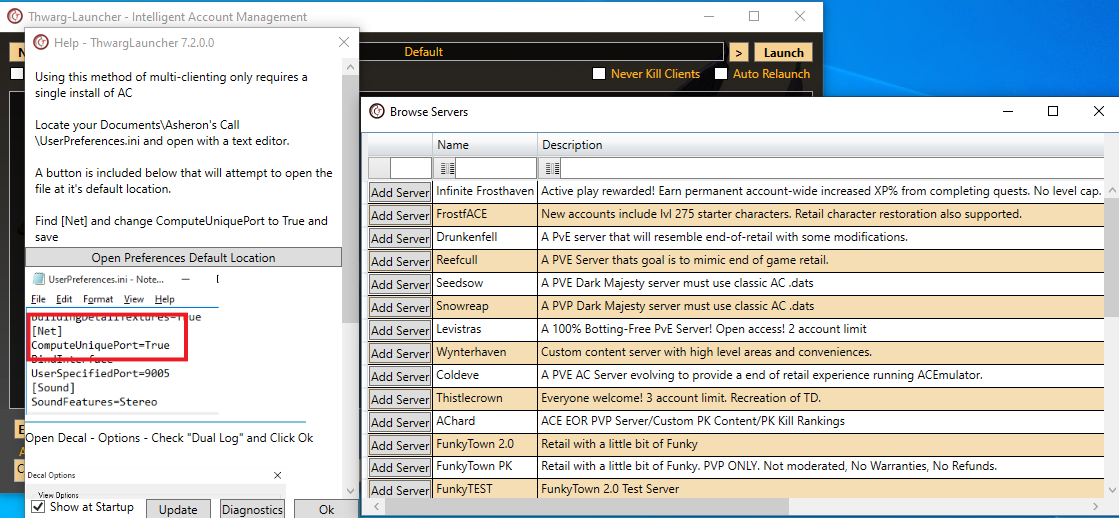
Task: Open the Diagnostics button in Help
Action: pyautogui.click(x=252, y=509)
